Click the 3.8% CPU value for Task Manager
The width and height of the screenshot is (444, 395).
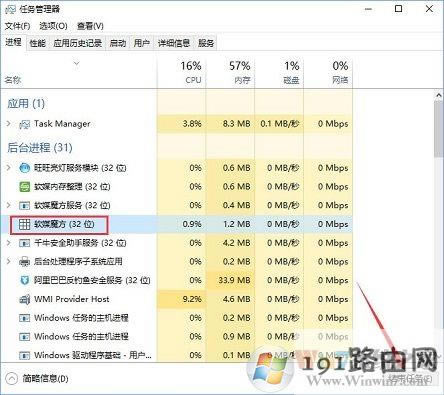(x=192, y=124)
